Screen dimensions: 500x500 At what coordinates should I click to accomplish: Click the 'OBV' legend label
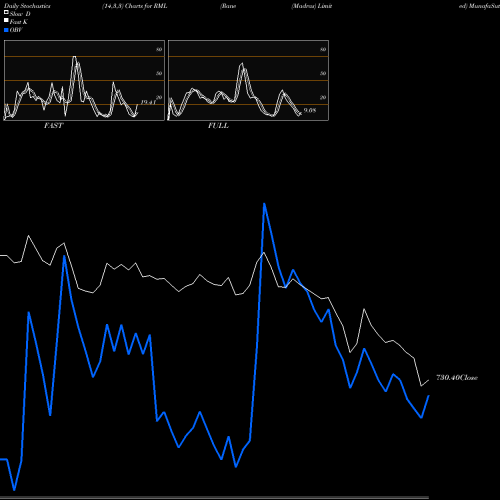click(x=16, y=30)
